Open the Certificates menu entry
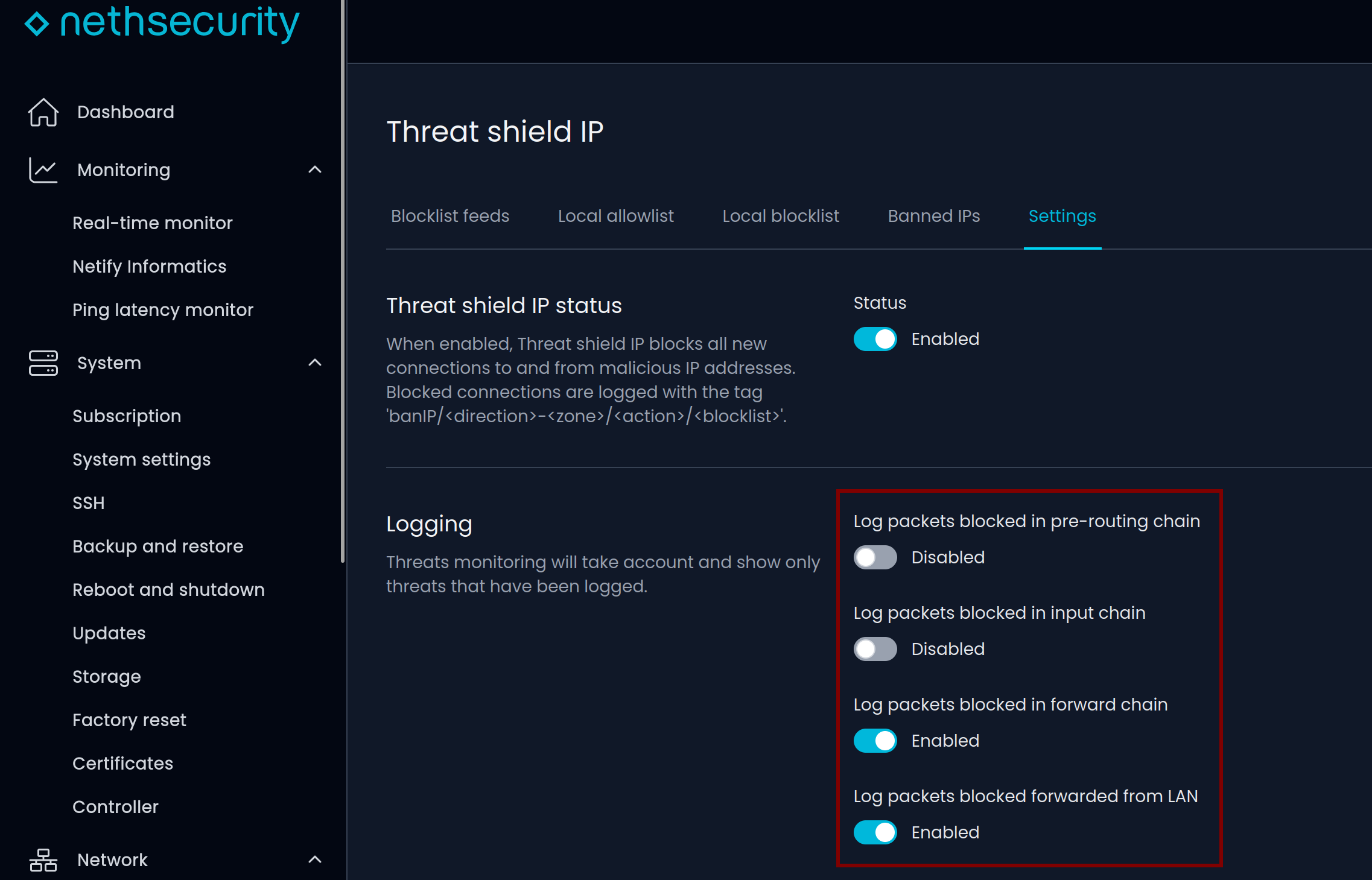The width and height of the screenshot is (1372, 880). [122, 764]
